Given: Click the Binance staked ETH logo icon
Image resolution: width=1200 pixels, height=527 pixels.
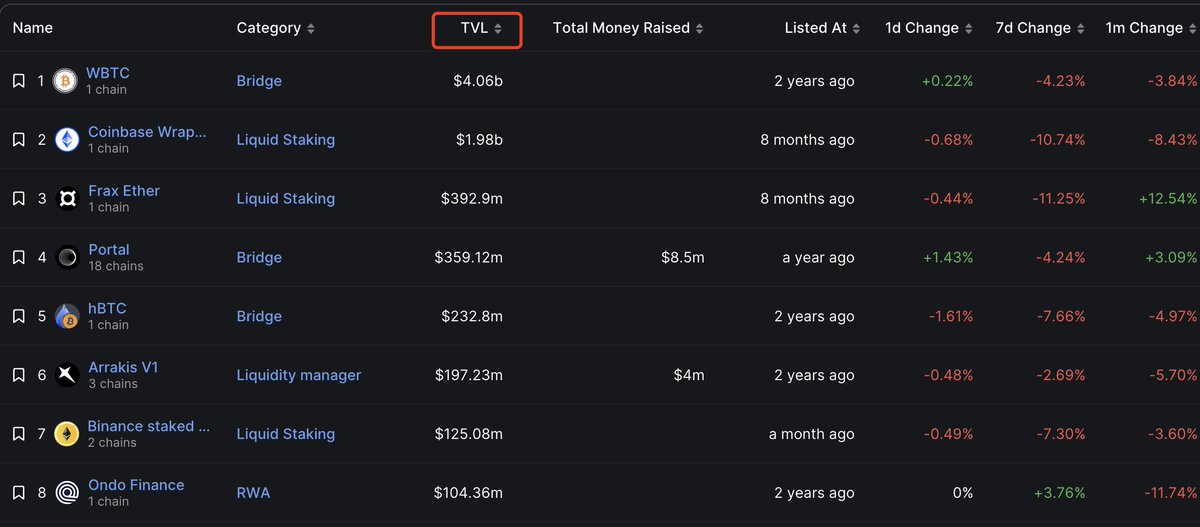Looking at the screenshot, I should pyautogui.click(x=67, y=434).
